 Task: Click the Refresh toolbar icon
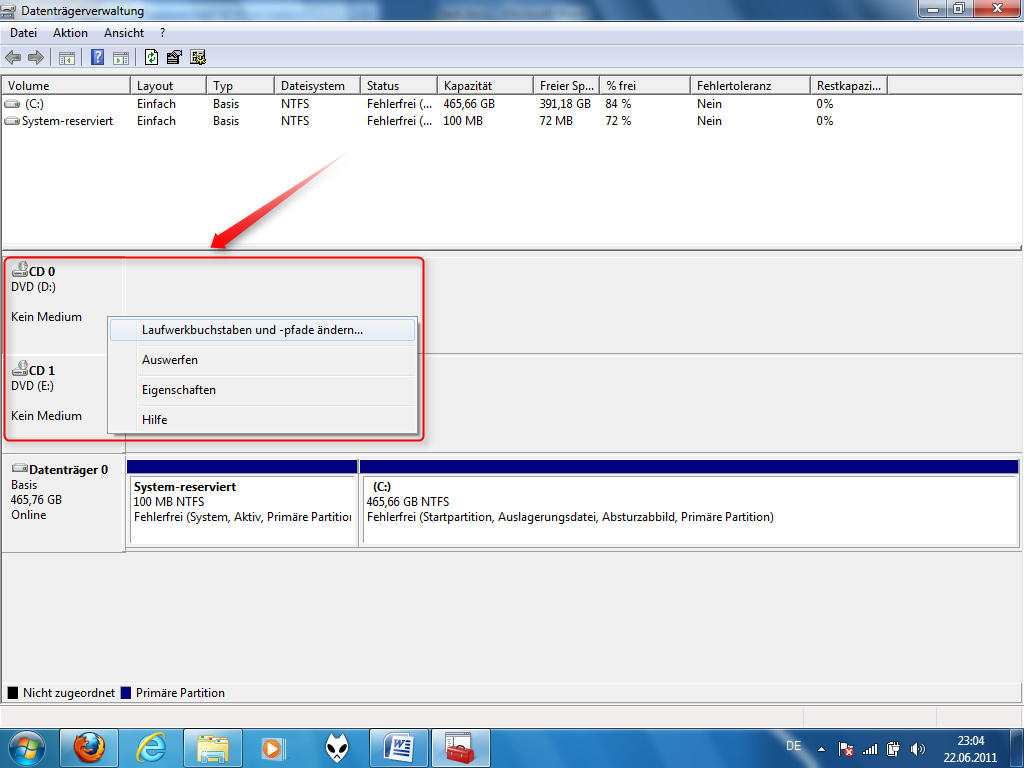tap(152, 57)
